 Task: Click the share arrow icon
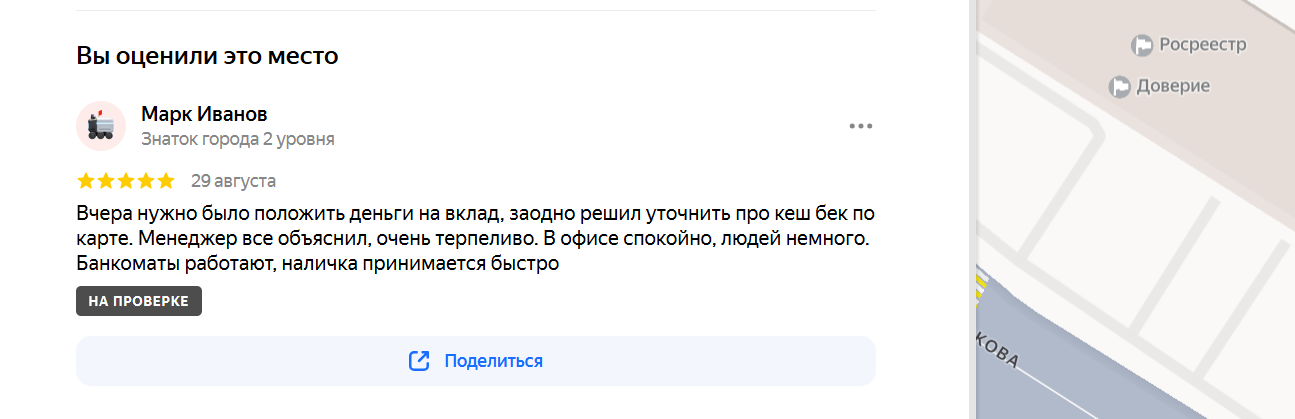419,361
